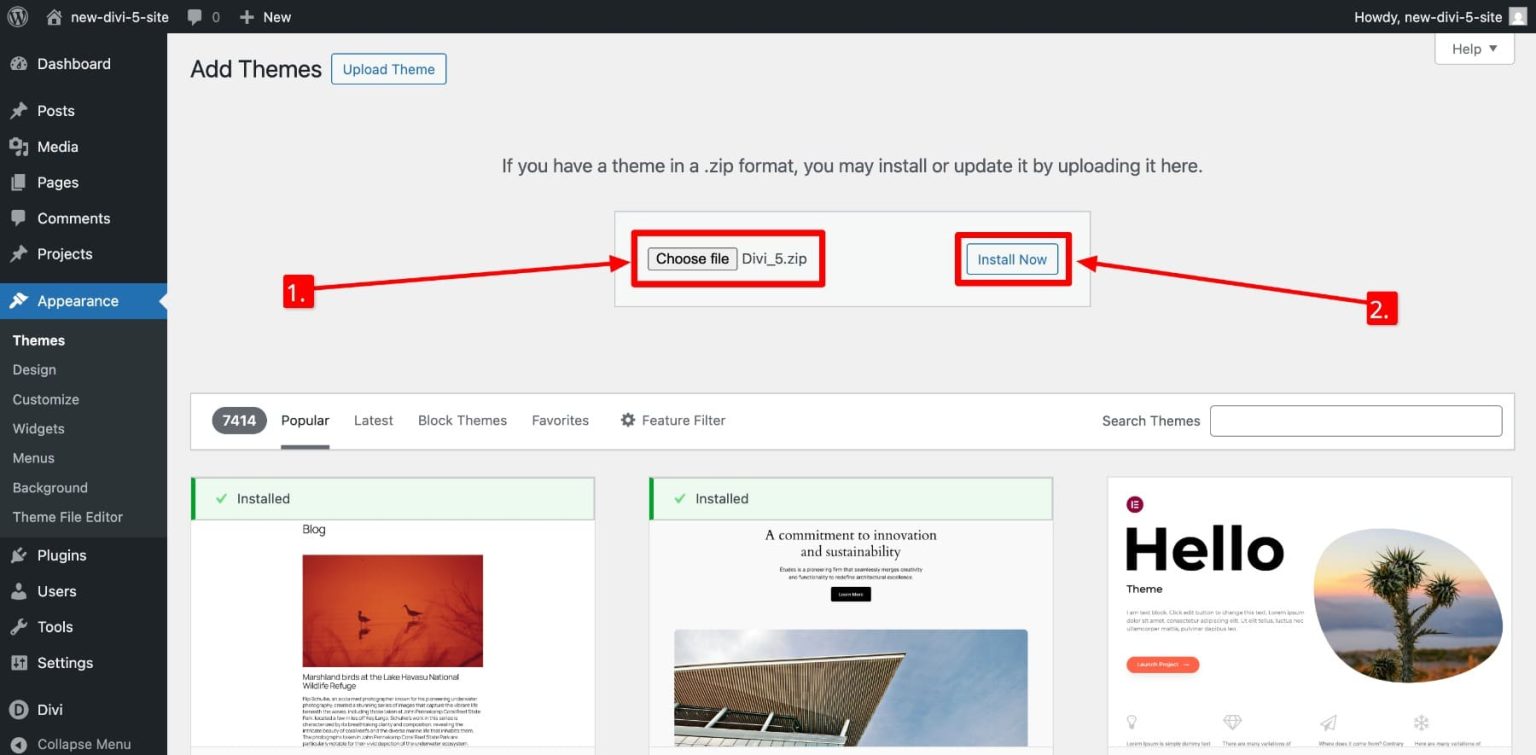This screenshot has height=755, width=1536.
Task: Click the Search Themes input field
Action: 1355,420
